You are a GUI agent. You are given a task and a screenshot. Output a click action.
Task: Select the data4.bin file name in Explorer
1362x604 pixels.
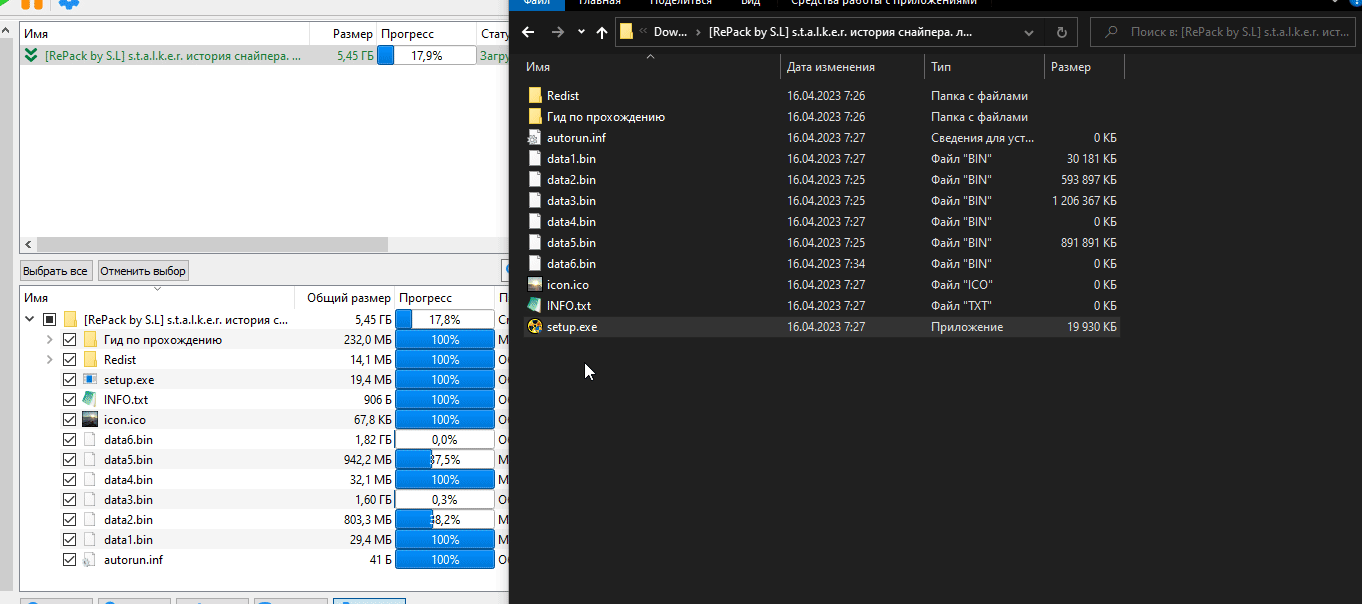(571, 222)
